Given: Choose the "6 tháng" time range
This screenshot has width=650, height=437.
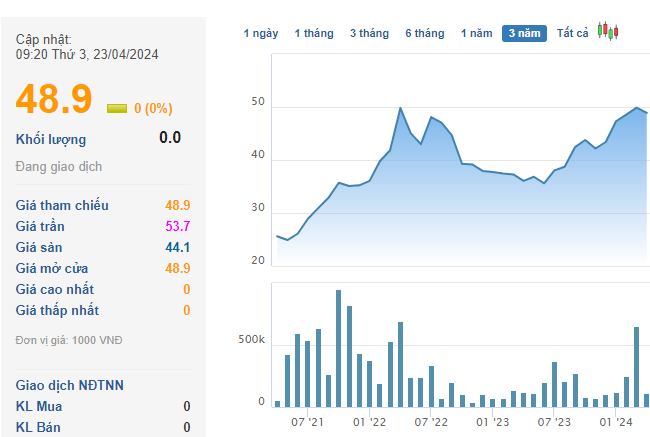Looking at the screenshot, I should [x=425, y=33].
